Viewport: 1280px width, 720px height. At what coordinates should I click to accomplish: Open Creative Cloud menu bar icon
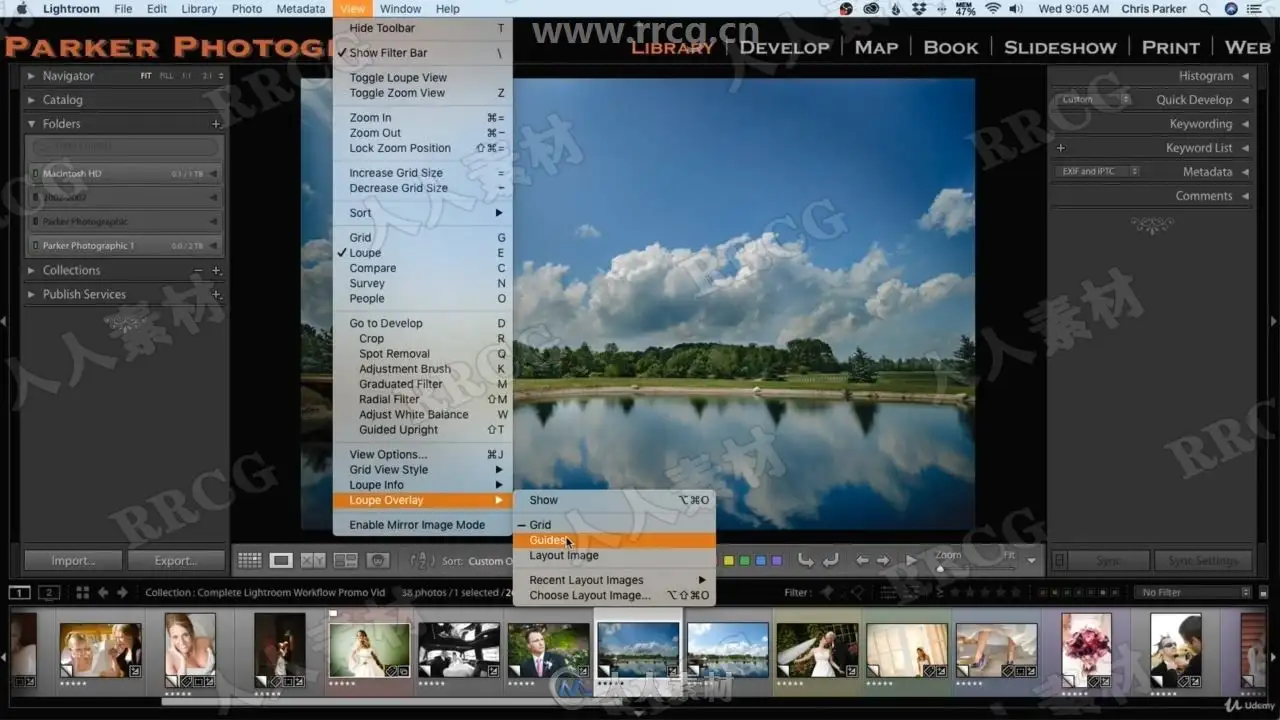870,9
